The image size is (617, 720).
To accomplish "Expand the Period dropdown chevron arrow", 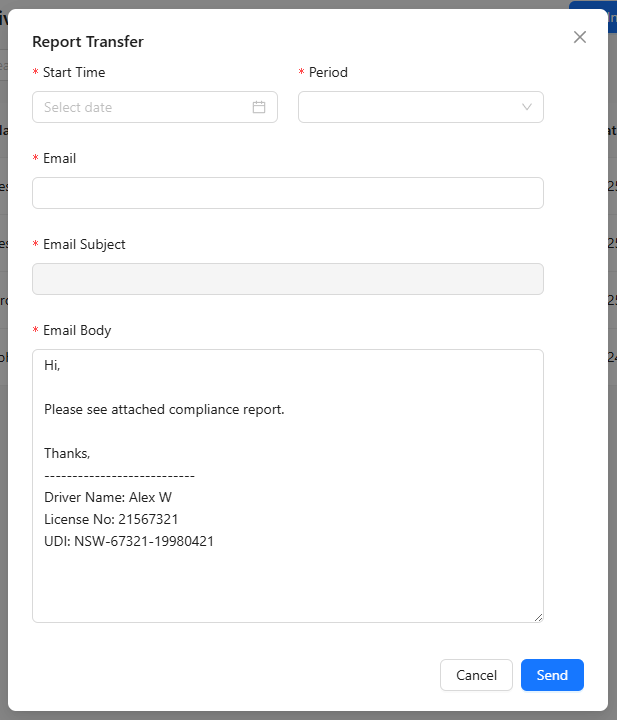I will click(527, 107).
